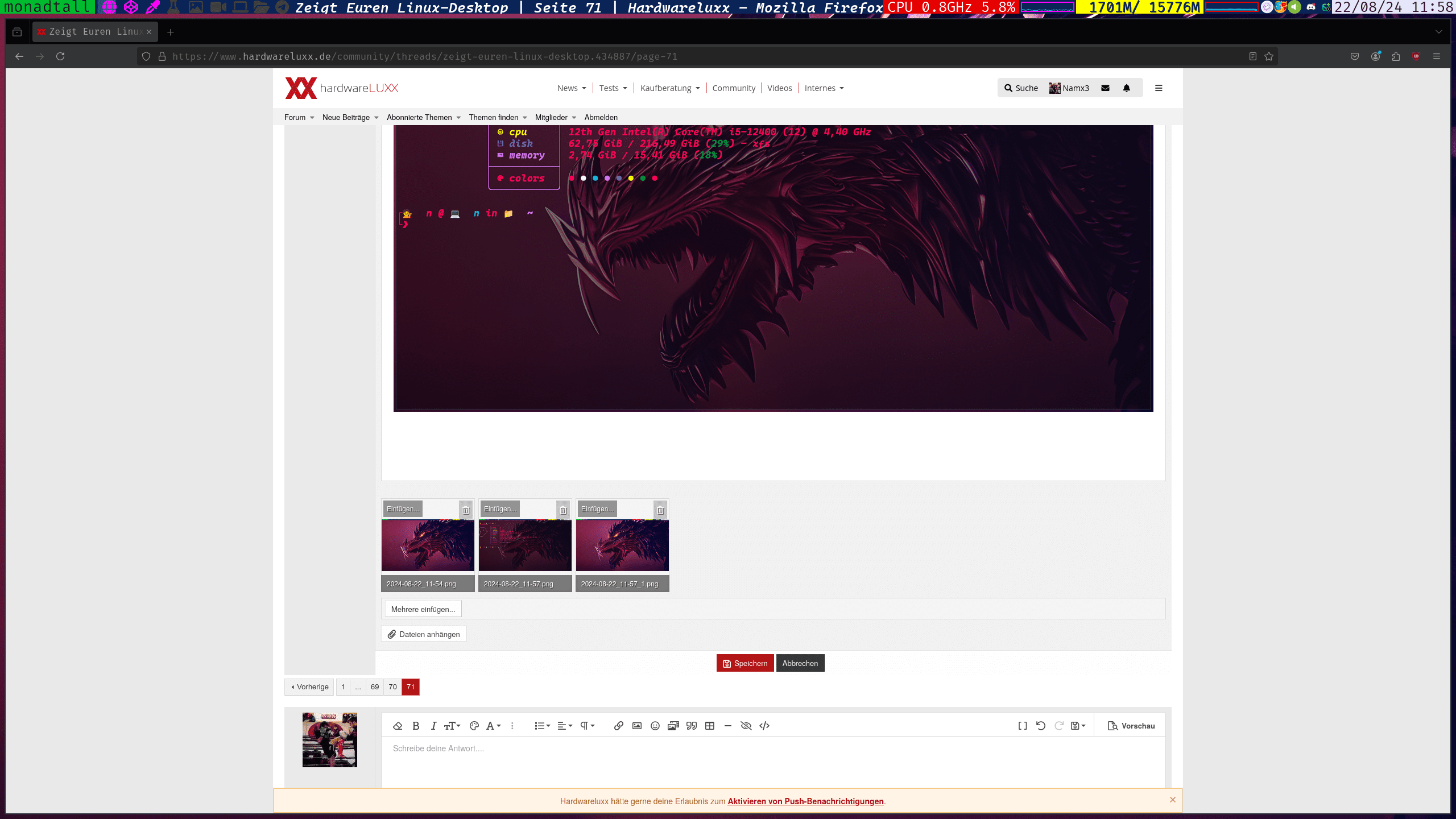Image resolution: width=1456 pixels, height=819 pixels.
Task: Insert a quote block with quotation icon
Action: click(692, 726)
